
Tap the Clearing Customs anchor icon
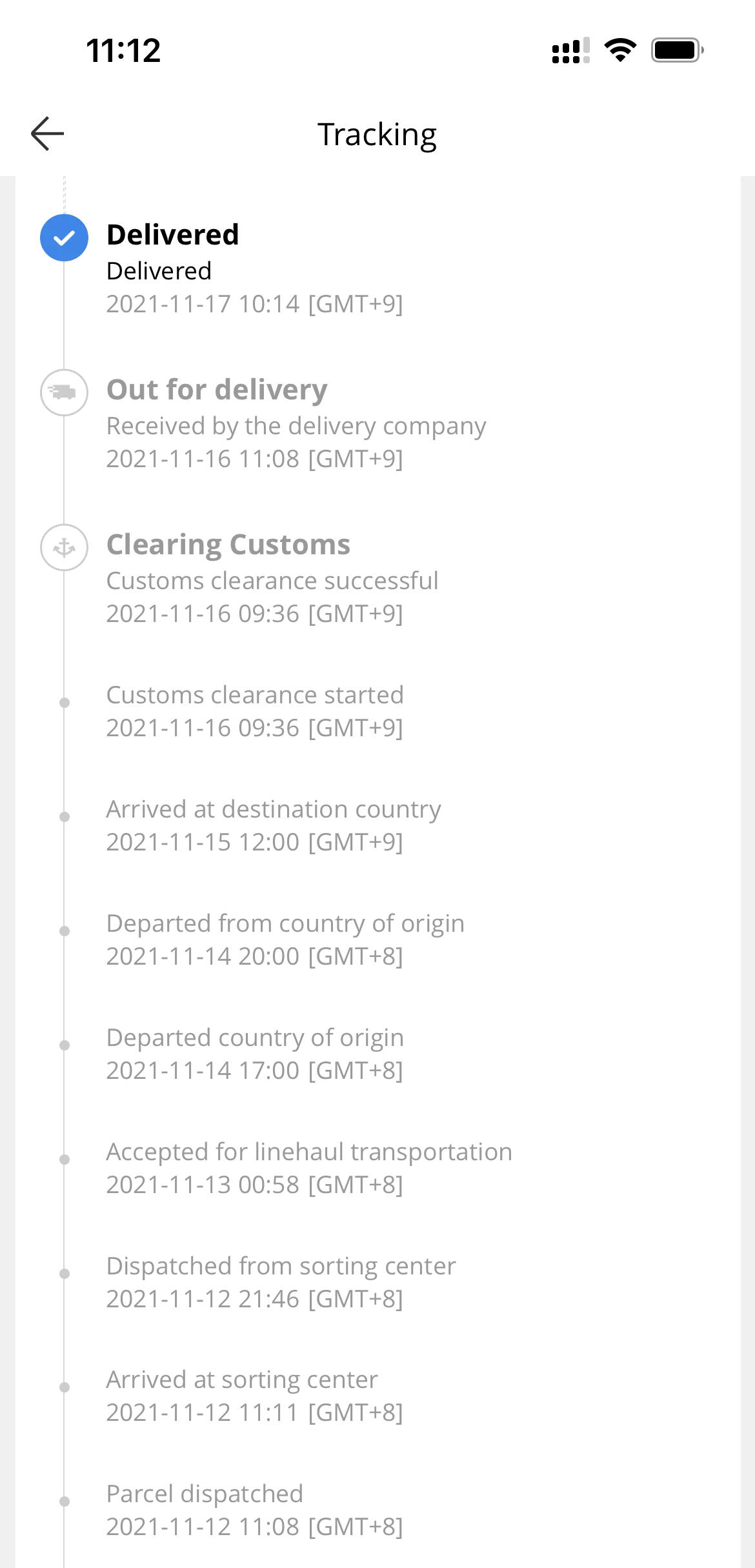click(64, 548)
